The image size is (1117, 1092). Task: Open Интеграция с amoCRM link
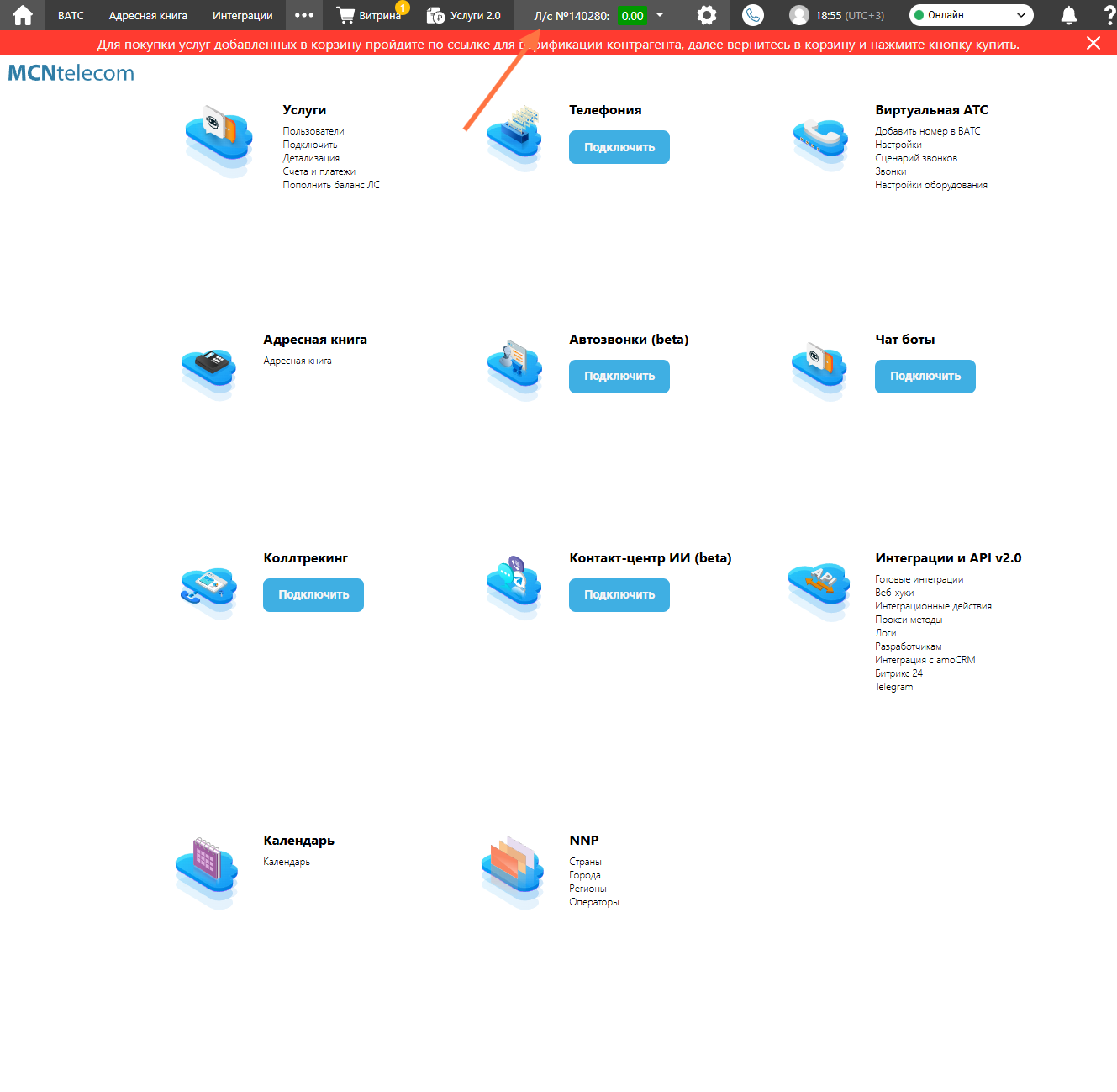[925, 660]
